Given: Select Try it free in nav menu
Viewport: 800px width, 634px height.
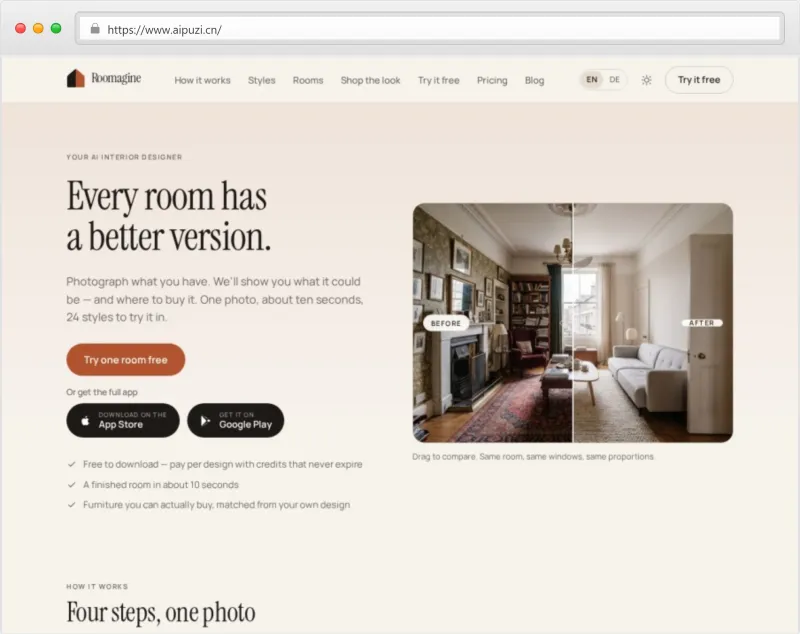Looking at the screenshot, I should (x=439, y=80).
